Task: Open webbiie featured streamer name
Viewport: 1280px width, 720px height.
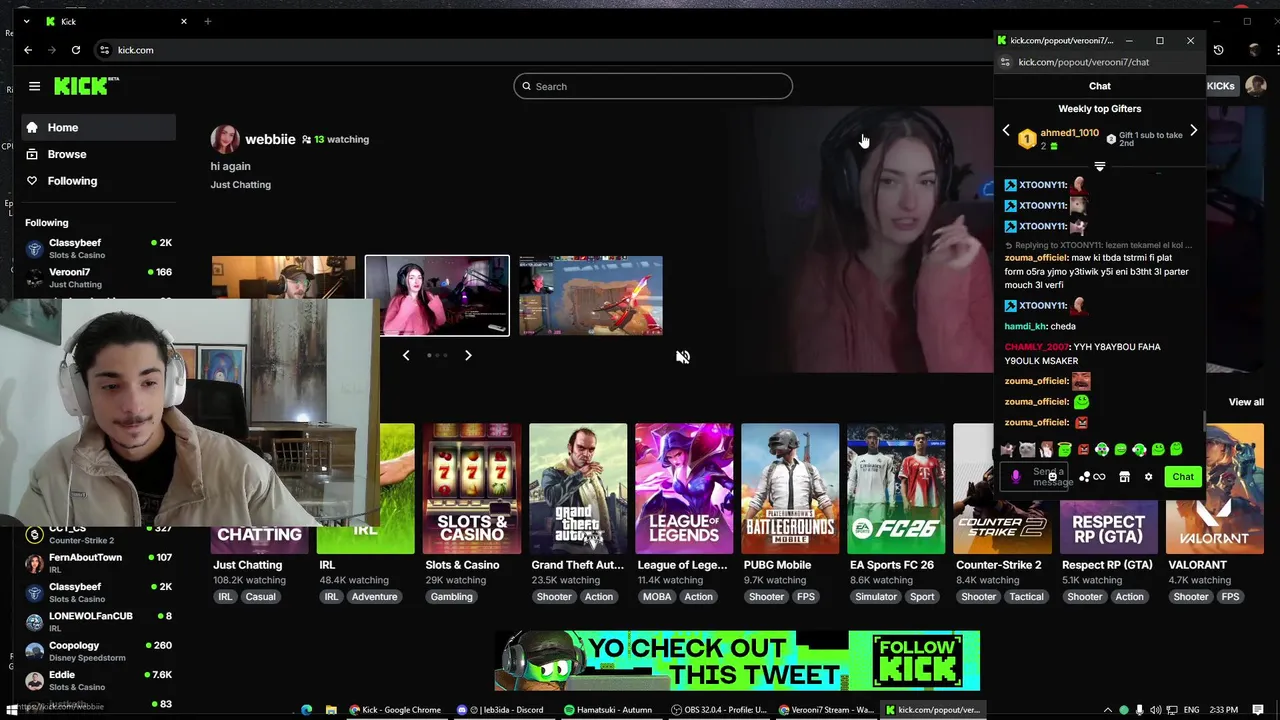Action: pos(270,139)
